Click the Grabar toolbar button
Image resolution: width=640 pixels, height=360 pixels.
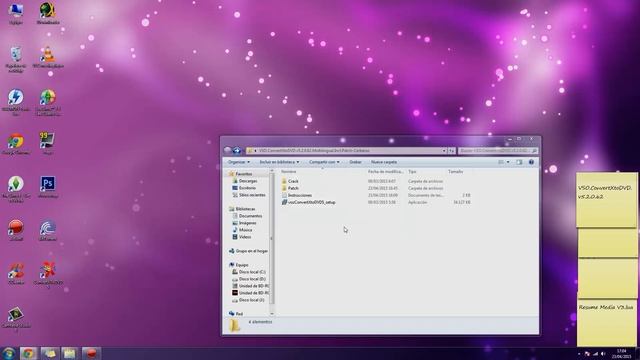(x=355, y=162)
